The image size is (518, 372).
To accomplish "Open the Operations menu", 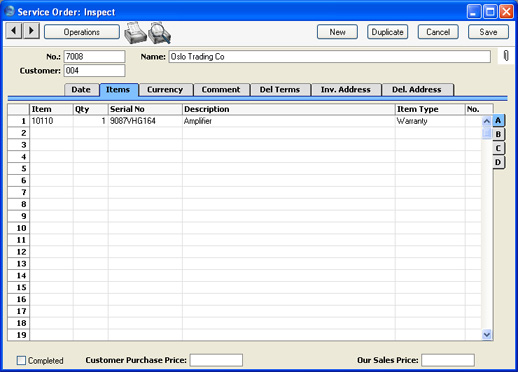I will coord(82,32).
